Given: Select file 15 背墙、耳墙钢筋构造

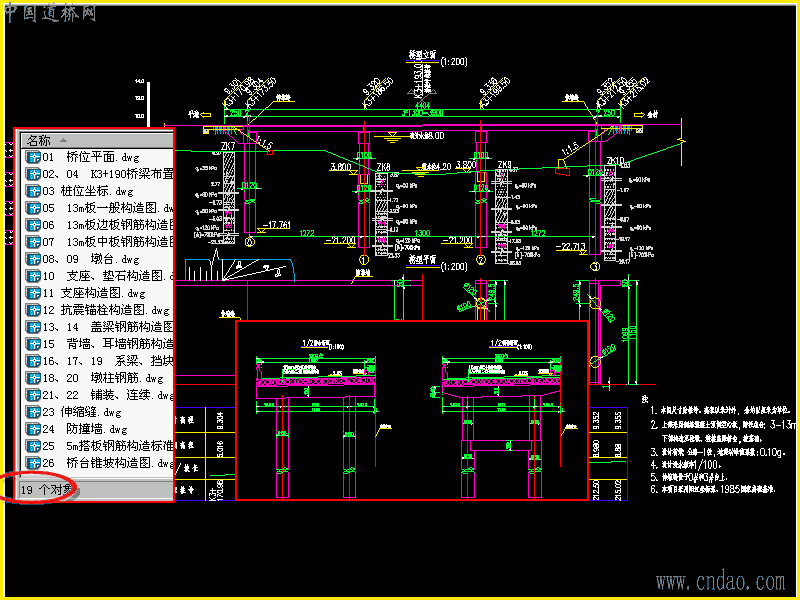Looking at the screenshot, I should point(99,344).
